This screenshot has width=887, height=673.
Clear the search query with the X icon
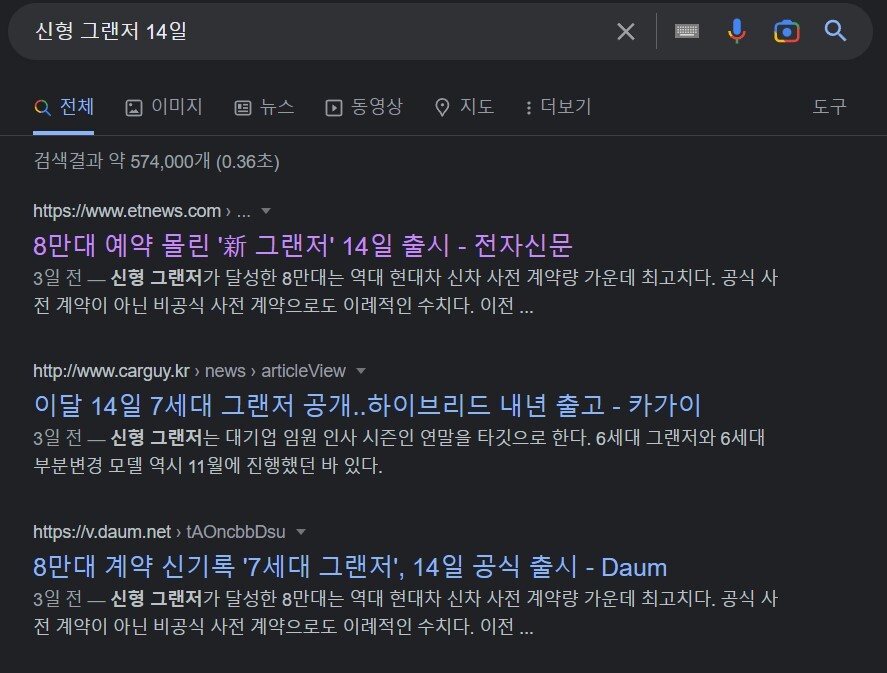(x=626, y=32)
